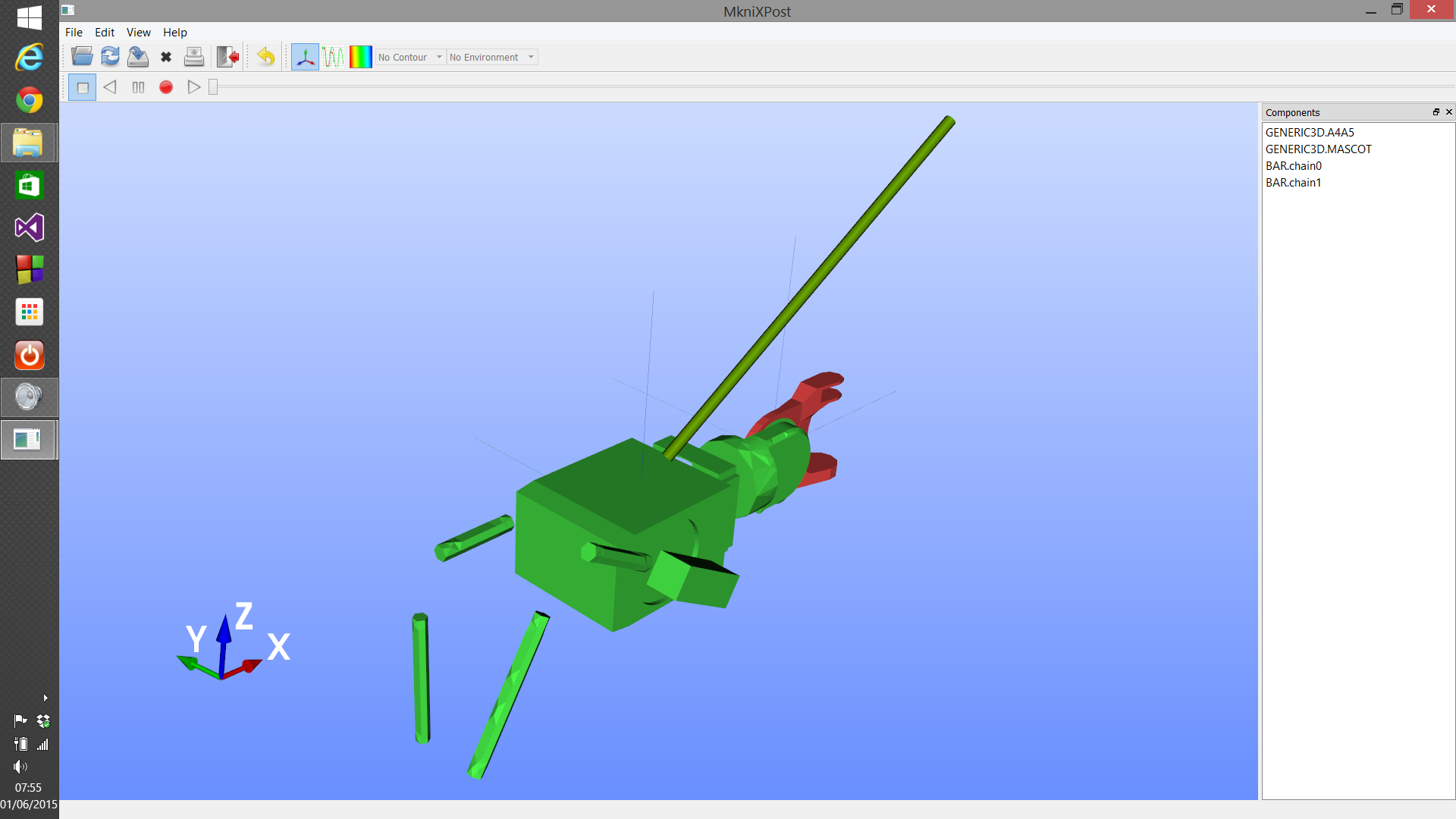Click the printer icon in toolbar

[x=194, y=57]
